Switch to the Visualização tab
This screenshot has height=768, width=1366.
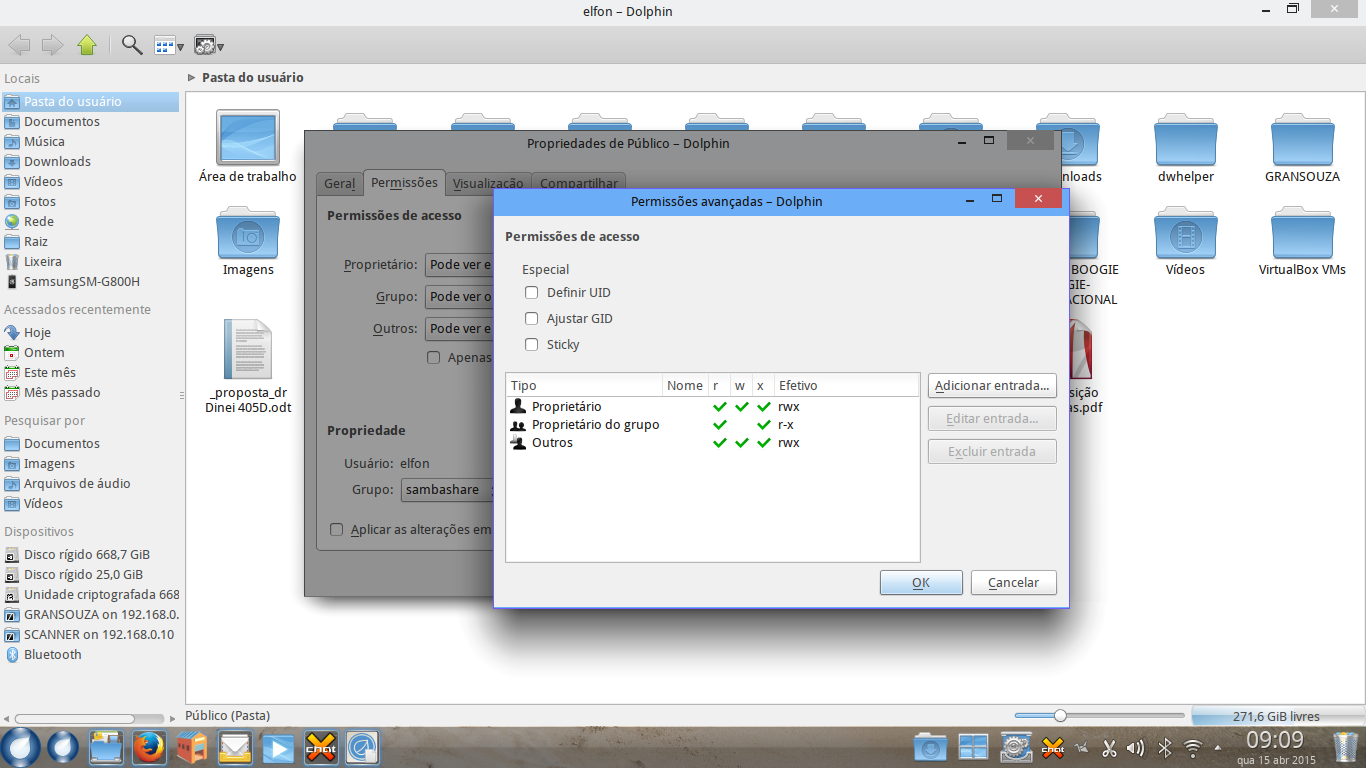[x=488, y=183]
